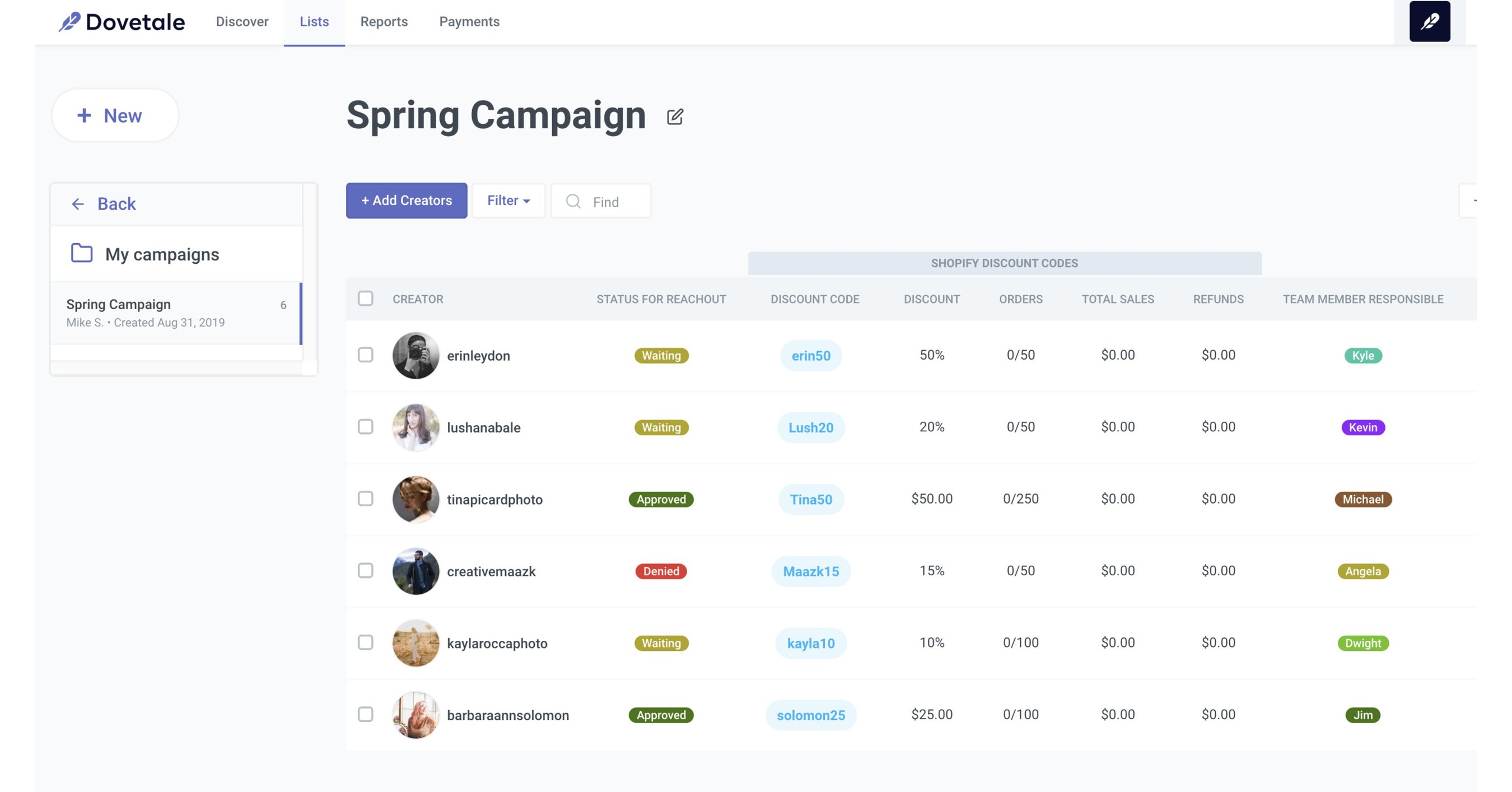Click edit pencil beside Spring Campaign title
This screenshot has width=1512, height=792.
pos(675,117)
